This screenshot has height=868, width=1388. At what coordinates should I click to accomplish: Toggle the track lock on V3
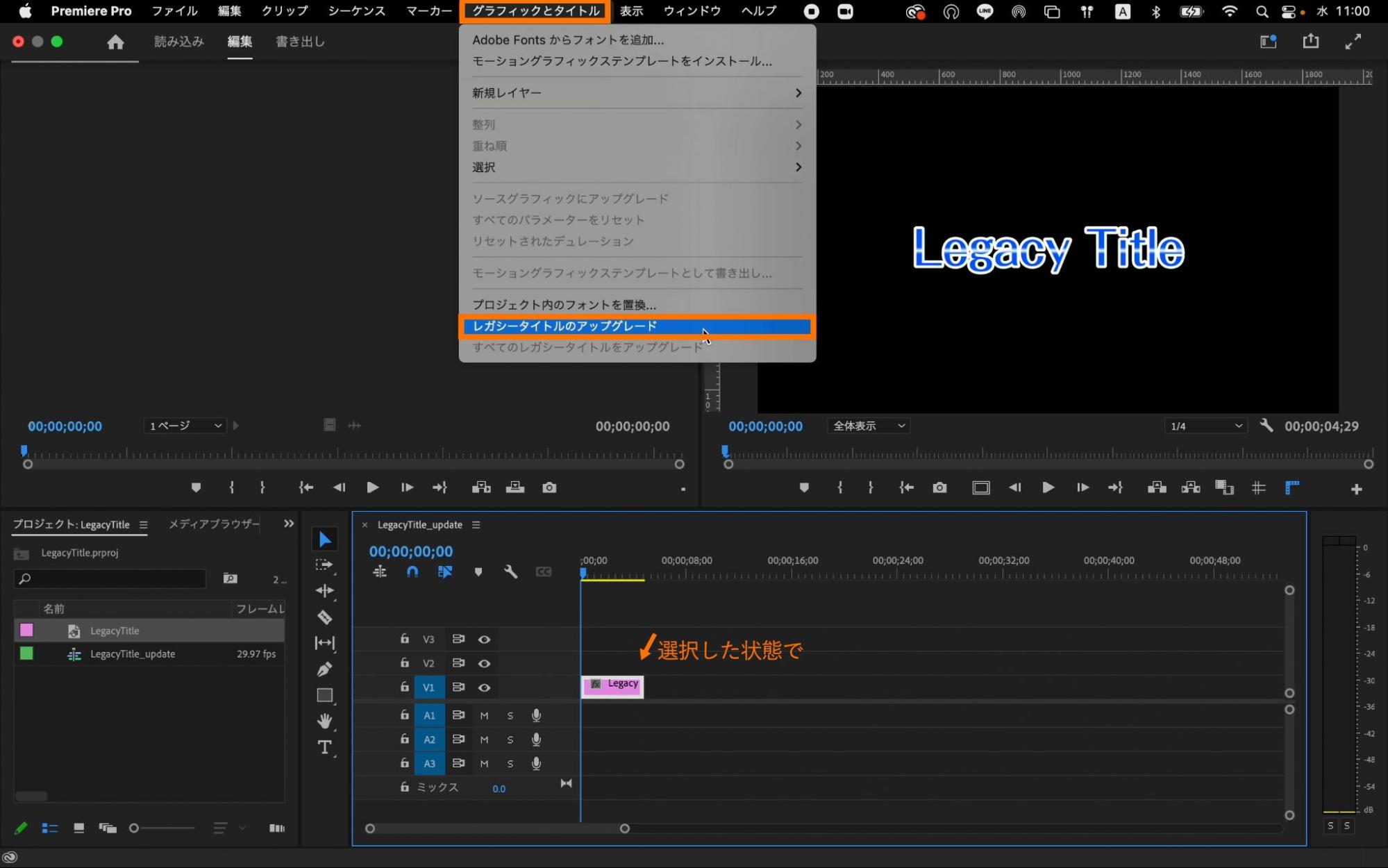coord(404,639)
